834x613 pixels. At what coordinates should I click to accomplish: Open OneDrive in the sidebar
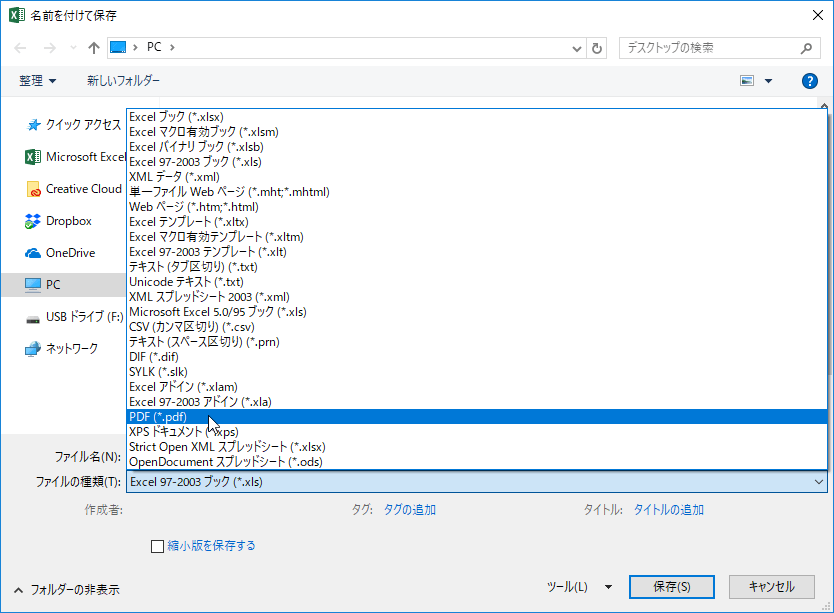[60, 253]
